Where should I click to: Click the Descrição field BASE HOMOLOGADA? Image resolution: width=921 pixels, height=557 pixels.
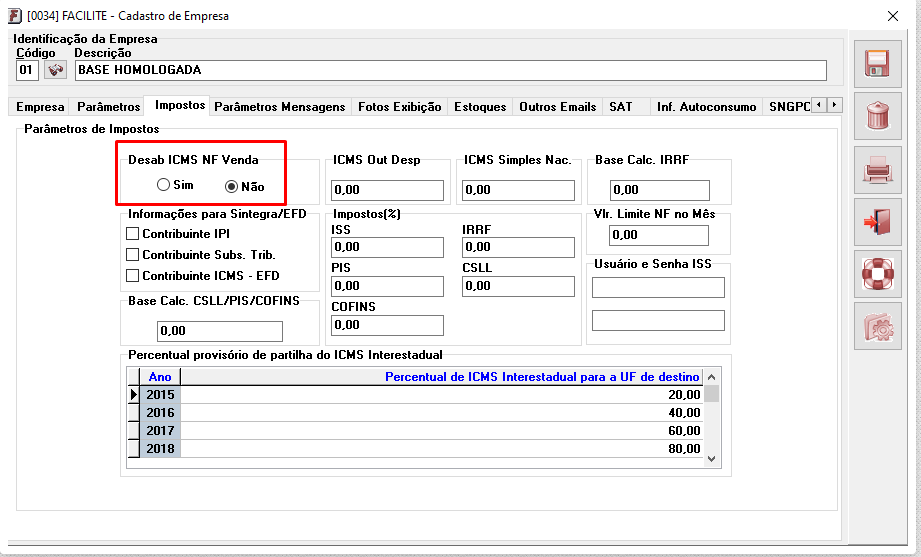tap(451, 70)
